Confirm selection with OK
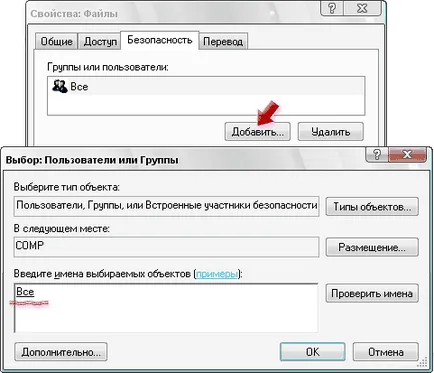 313,352
